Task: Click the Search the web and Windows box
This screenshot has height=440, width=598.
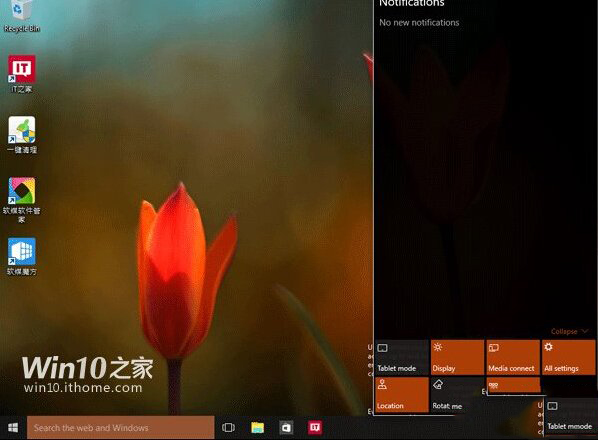Action: (x=121, y=427)
